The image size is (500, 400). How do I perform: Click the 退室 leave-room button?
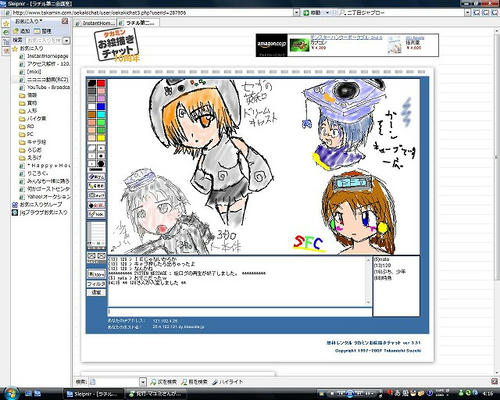coord(96,292)
